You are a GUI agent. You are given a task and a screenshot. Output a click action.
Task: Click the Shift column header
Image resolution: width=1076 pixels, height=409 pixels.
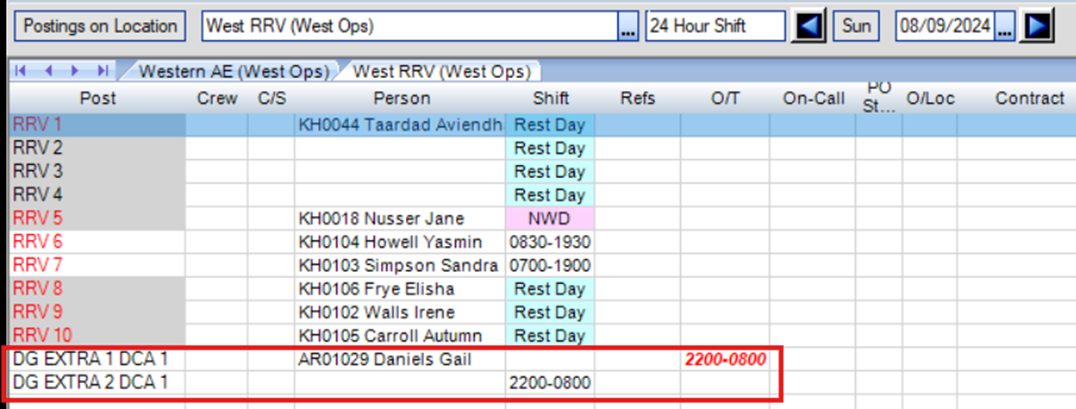click(x=551, y=98)
